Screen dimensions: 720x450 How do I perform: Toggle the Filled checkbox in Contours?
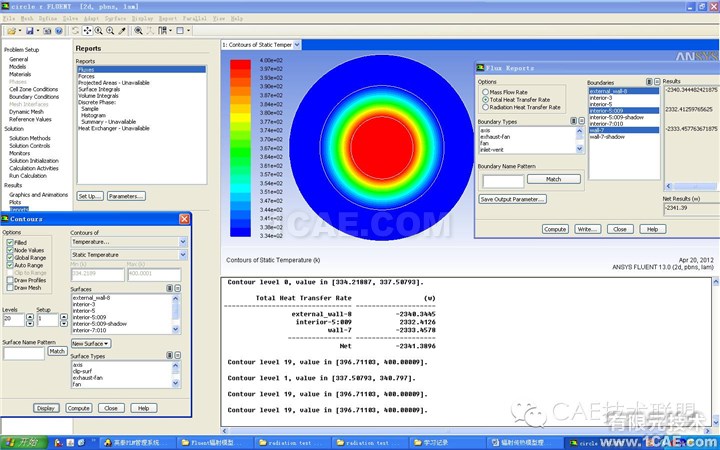point(9,242)
